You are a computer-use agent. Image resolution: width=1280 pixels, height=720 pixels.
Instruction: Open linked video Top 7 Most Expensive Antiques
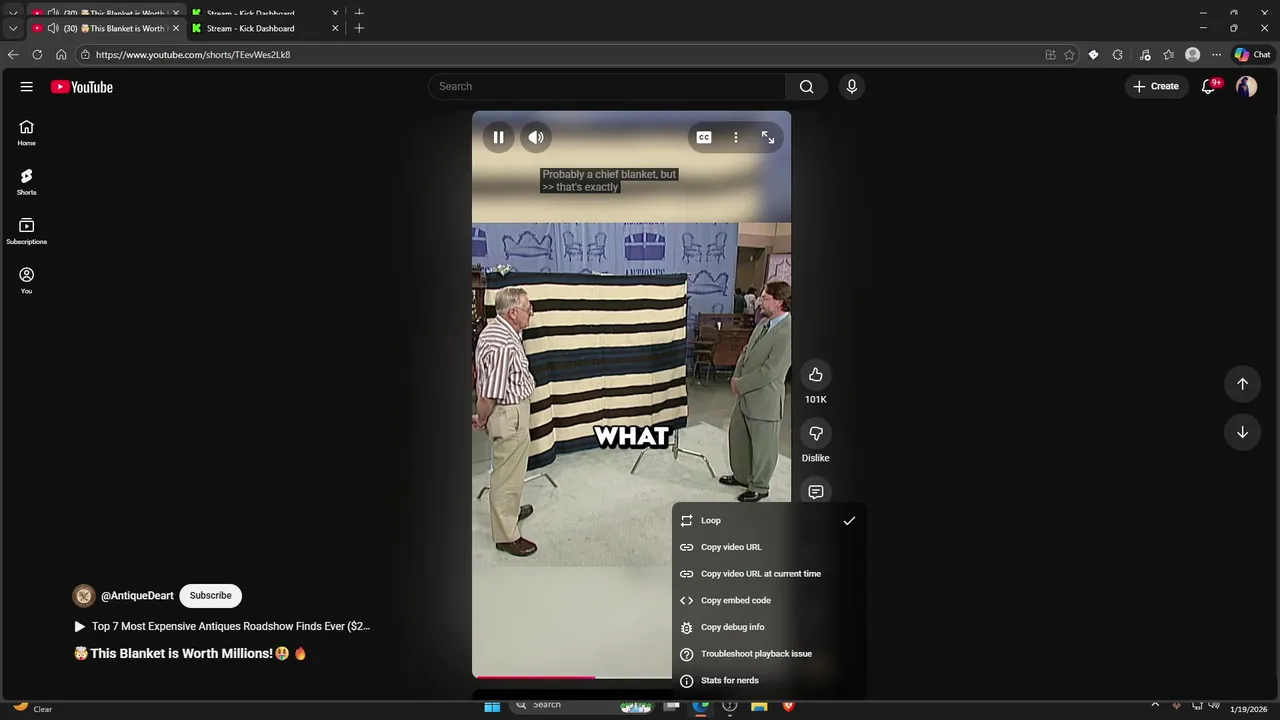pyautogui.click(x=222, y=626)
